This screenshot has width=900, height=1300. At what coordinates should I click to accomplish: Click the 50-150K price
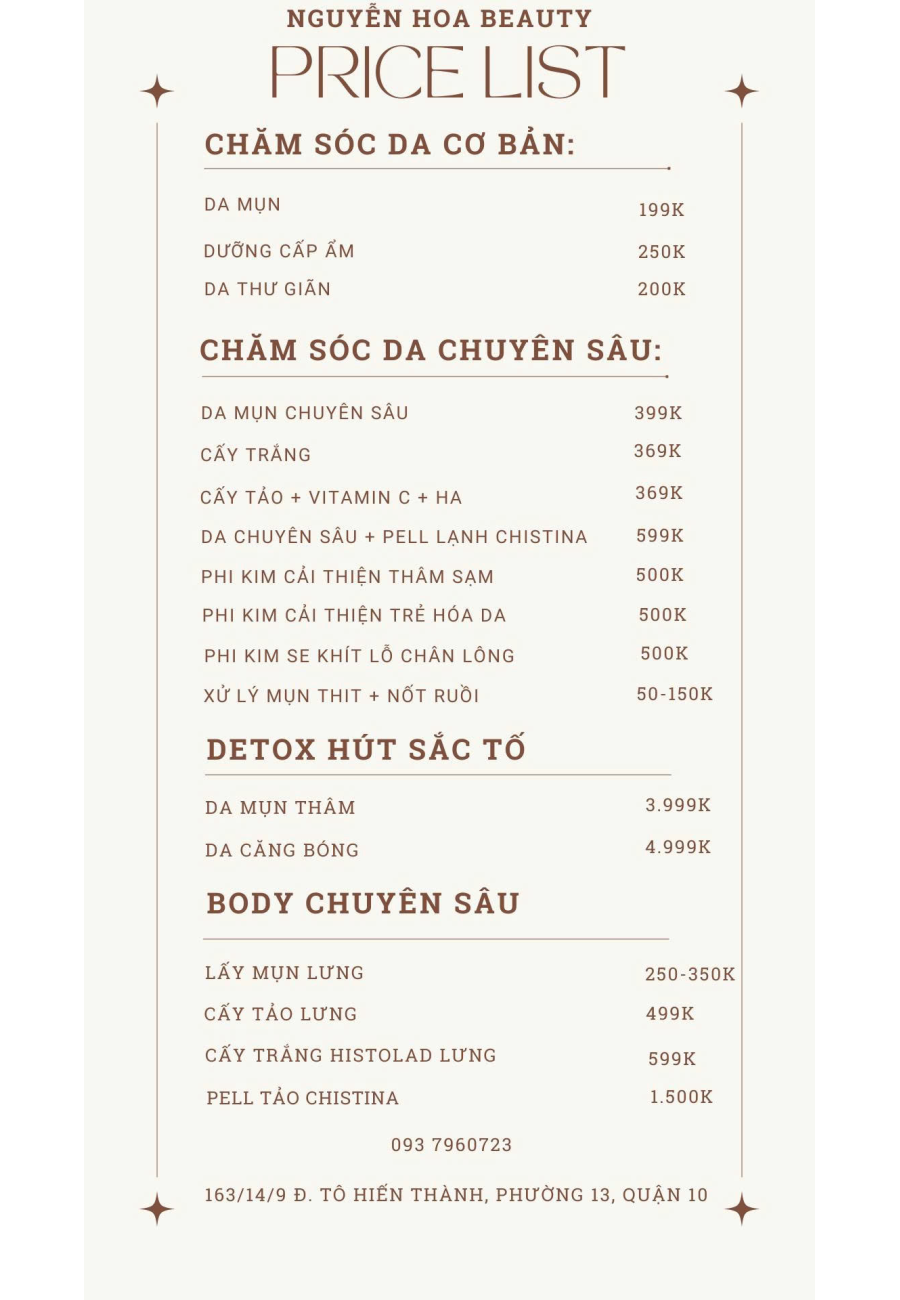point(675,694)
